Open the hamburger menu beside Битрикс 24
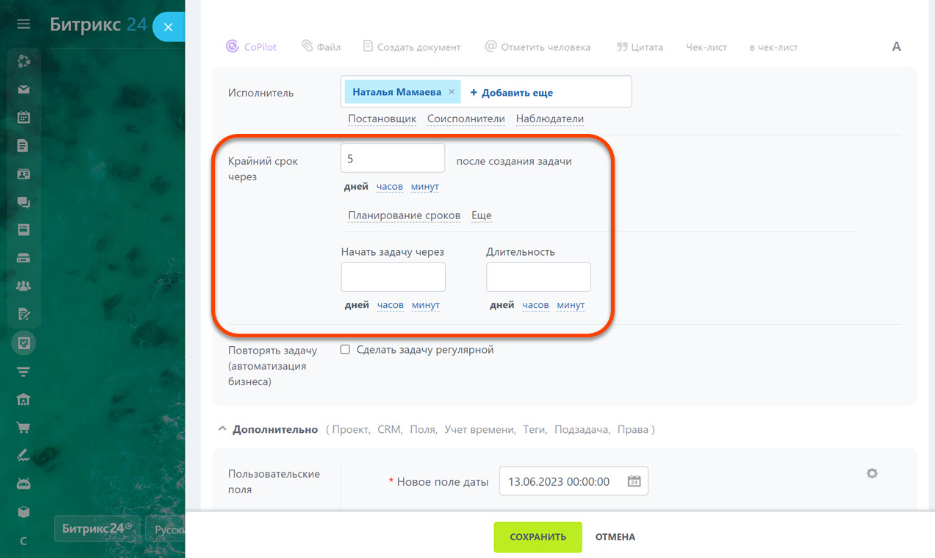 [24, 25]
